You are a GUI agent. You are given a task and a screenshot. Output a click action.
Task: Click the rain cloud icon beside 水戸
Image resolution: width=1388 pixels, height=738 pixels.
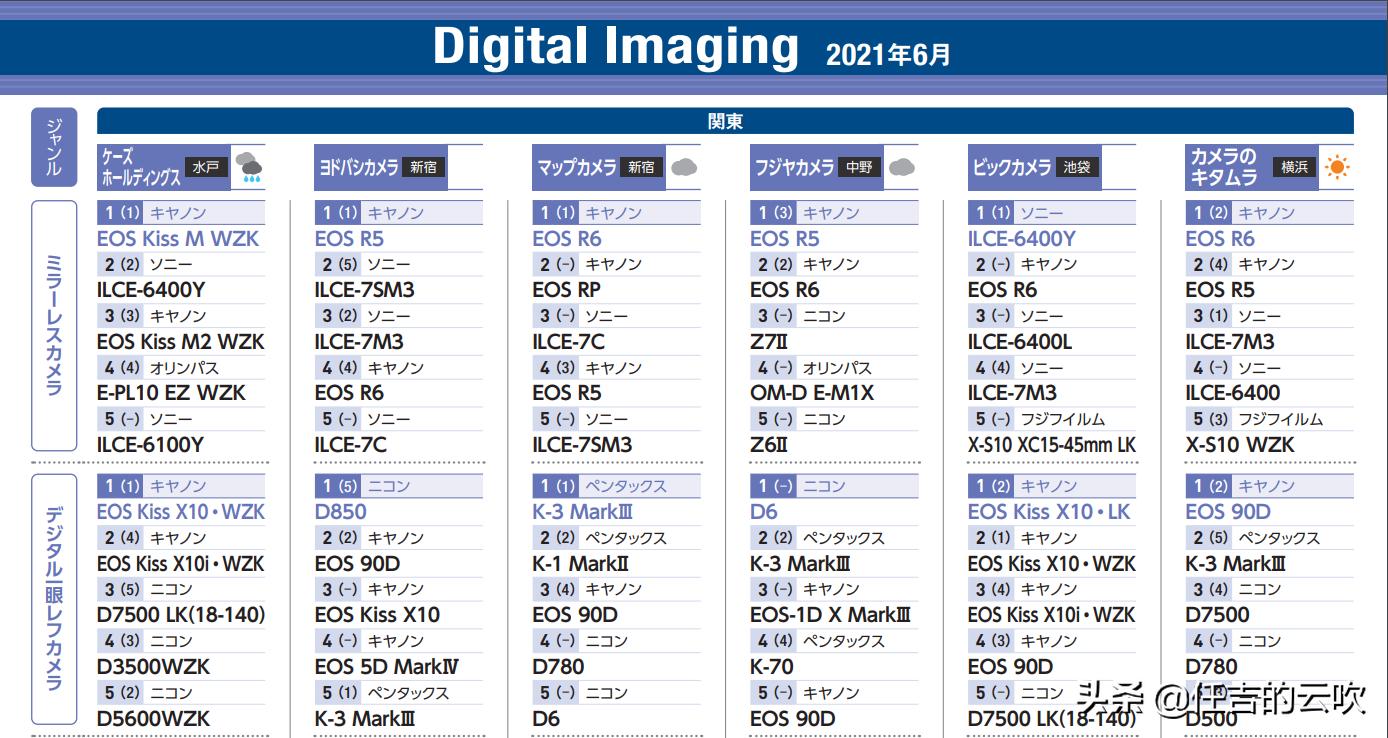[250, 167]
